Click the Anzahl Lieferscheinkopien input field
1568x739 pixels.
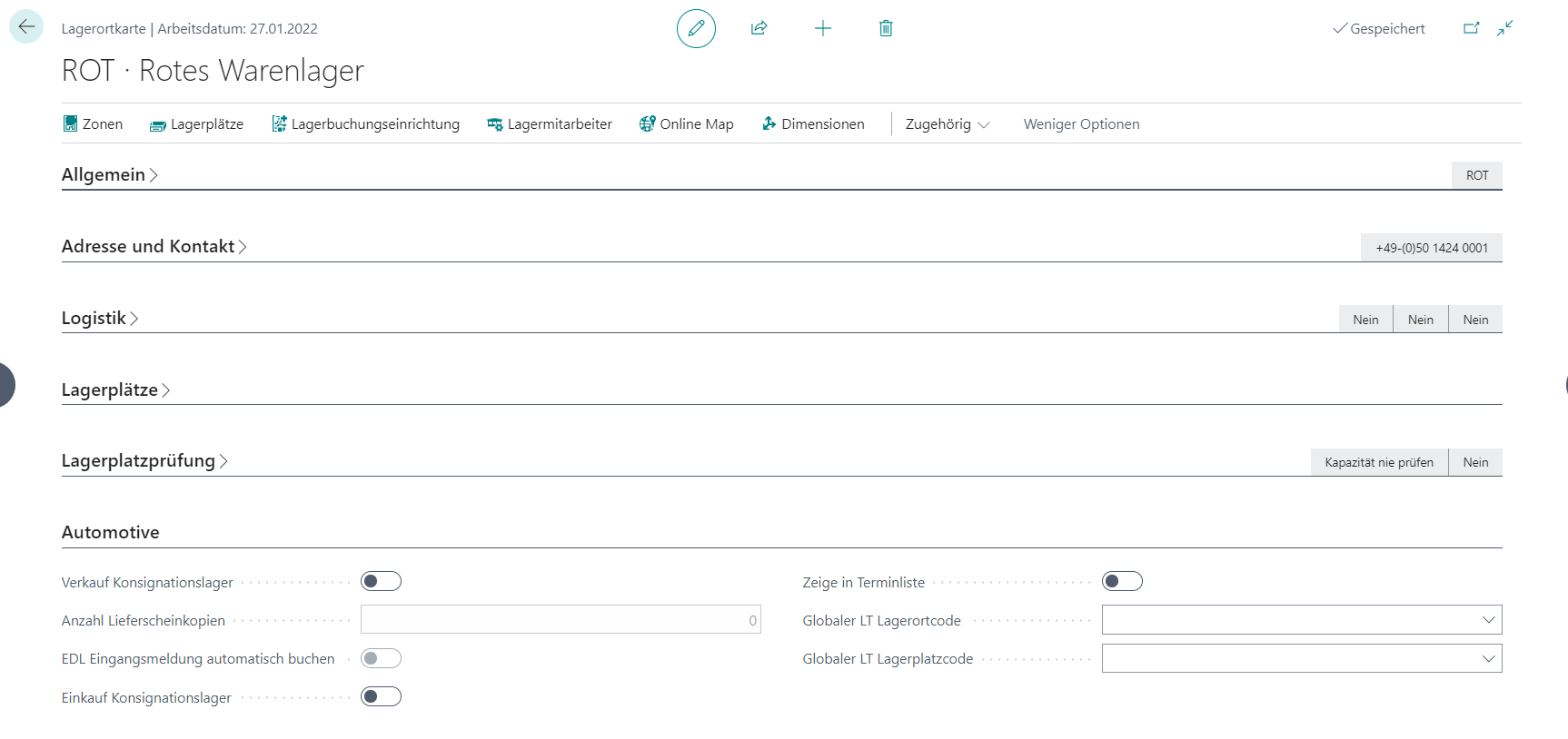pos(560,620)
